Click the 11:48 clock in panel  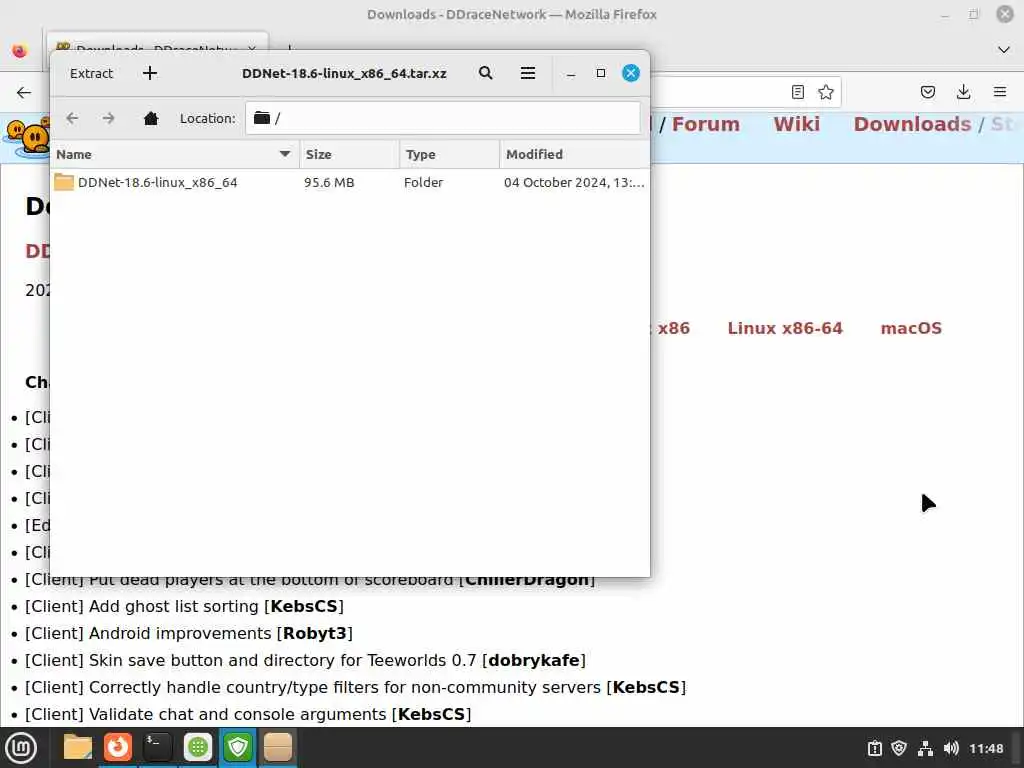pos(986,748)
